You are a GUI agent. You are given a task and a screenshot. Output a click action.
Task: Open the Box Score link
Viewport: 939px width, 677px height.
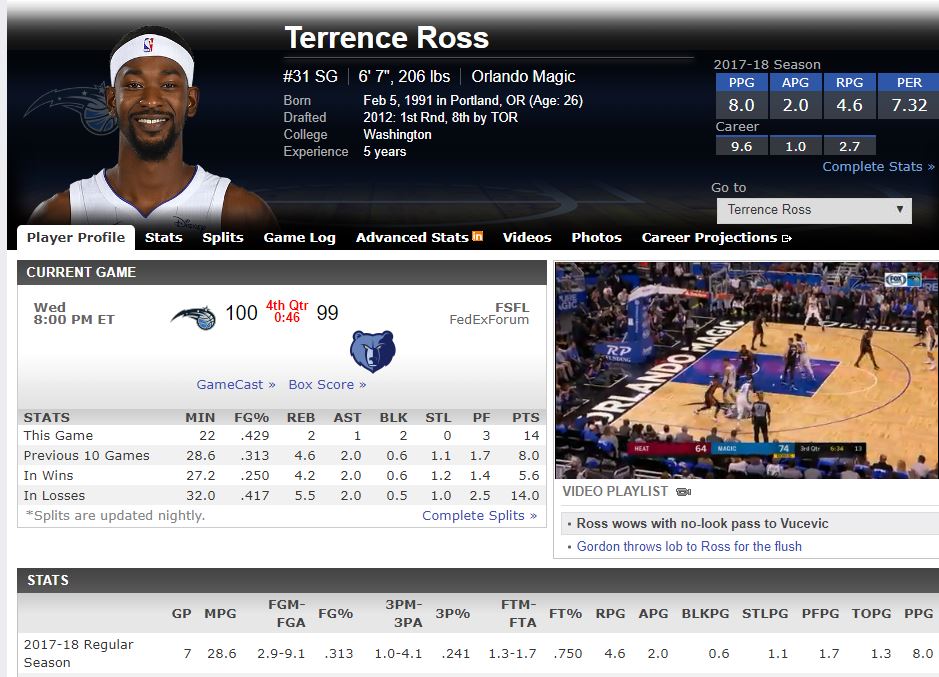click(327, 385)
